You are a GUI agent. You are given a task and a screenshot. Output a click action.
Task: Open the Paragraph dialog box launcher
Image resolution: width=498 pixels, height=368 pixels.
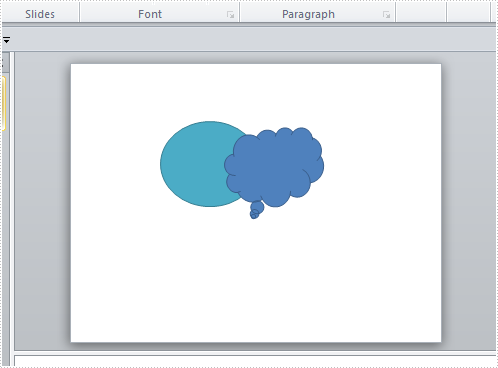[386, 14]
